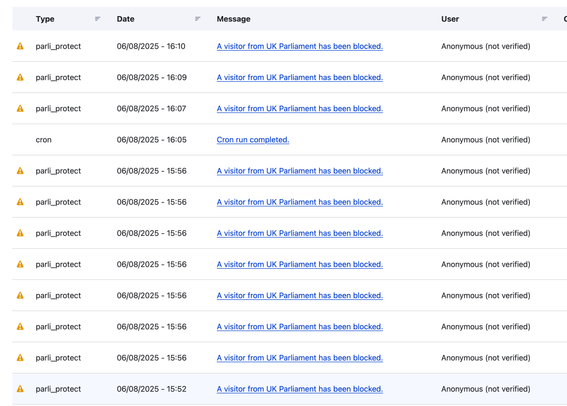Click the 'cron' type cell
Viewport: 567px width, 406px height.
pyautogui.click(x=43, y=140)
